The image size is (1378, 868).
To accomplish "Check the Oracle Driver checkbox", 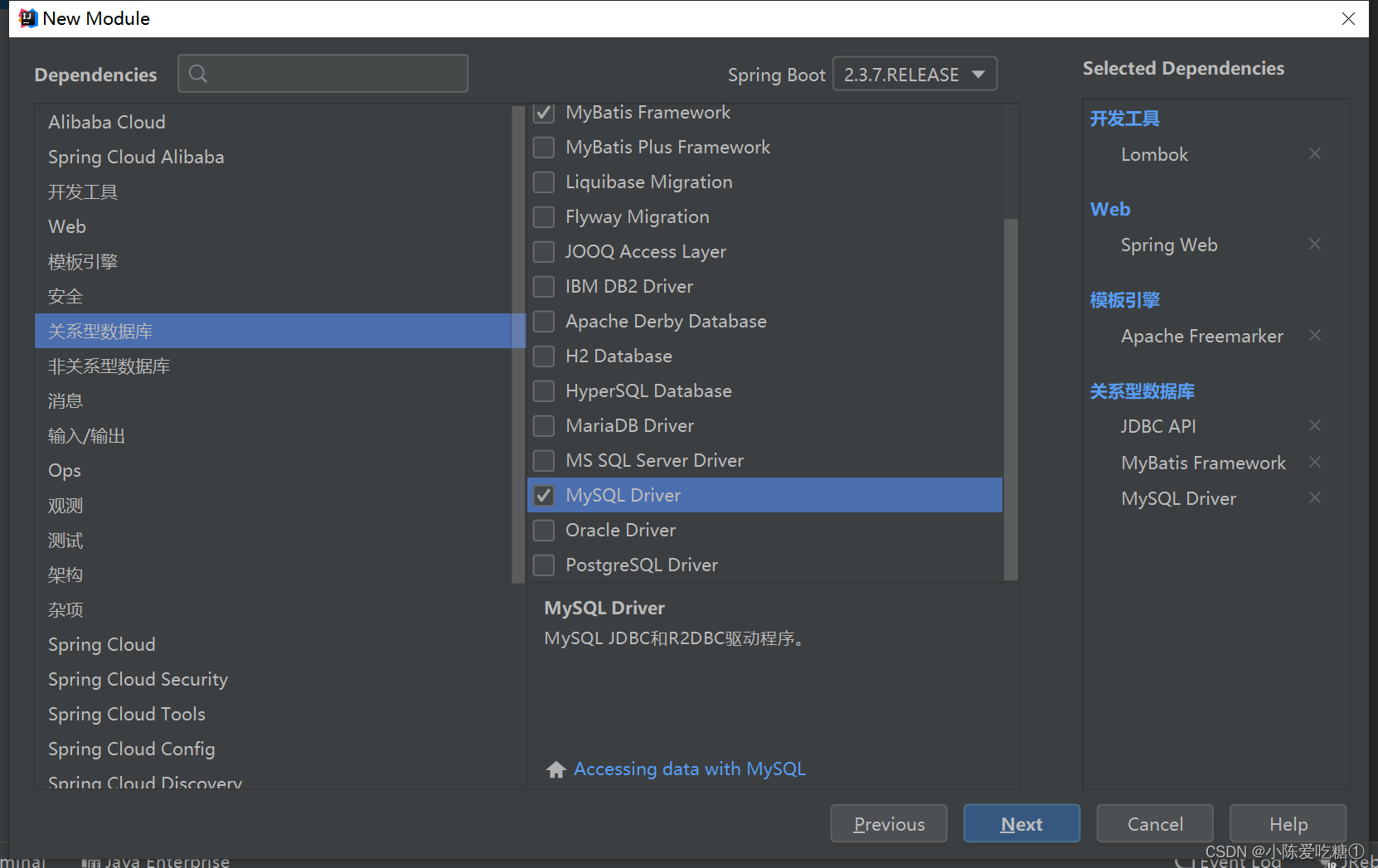I will (544, 531).
